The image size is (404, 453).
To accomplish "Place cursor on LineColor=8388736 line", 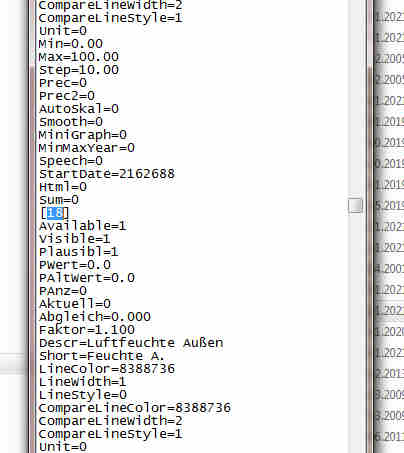I will pyautogui.click(x=107, y=369).
